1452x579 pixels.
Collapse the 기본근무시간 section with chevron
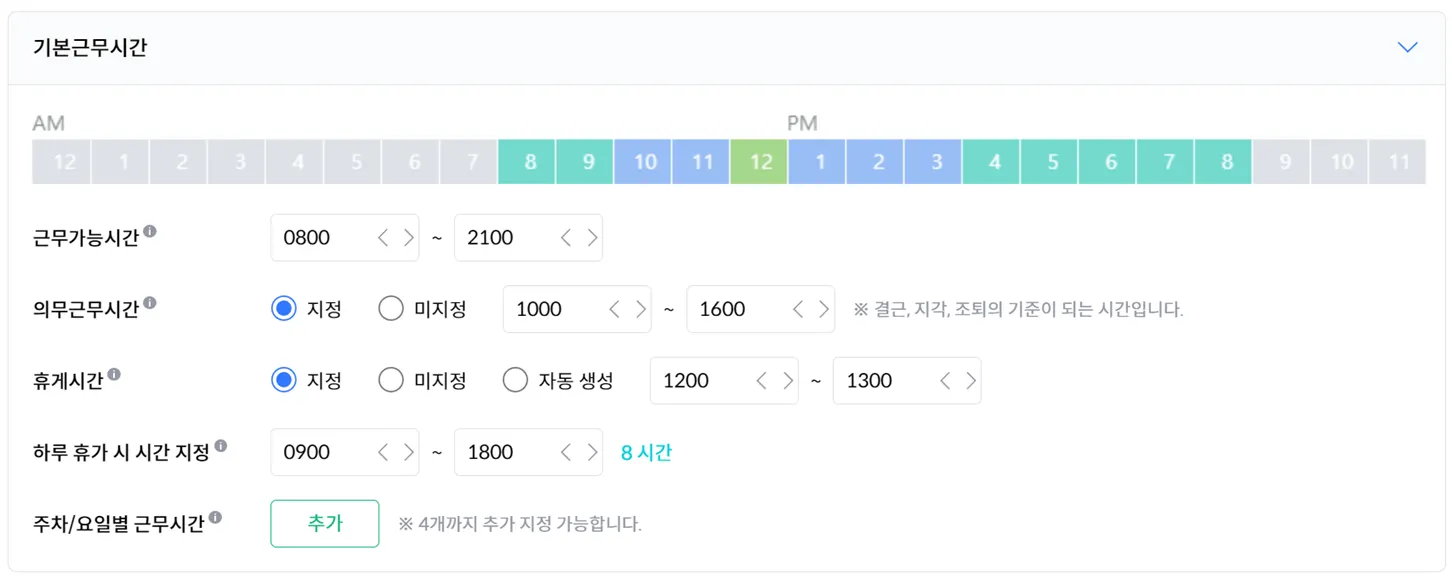(1407, 48)
